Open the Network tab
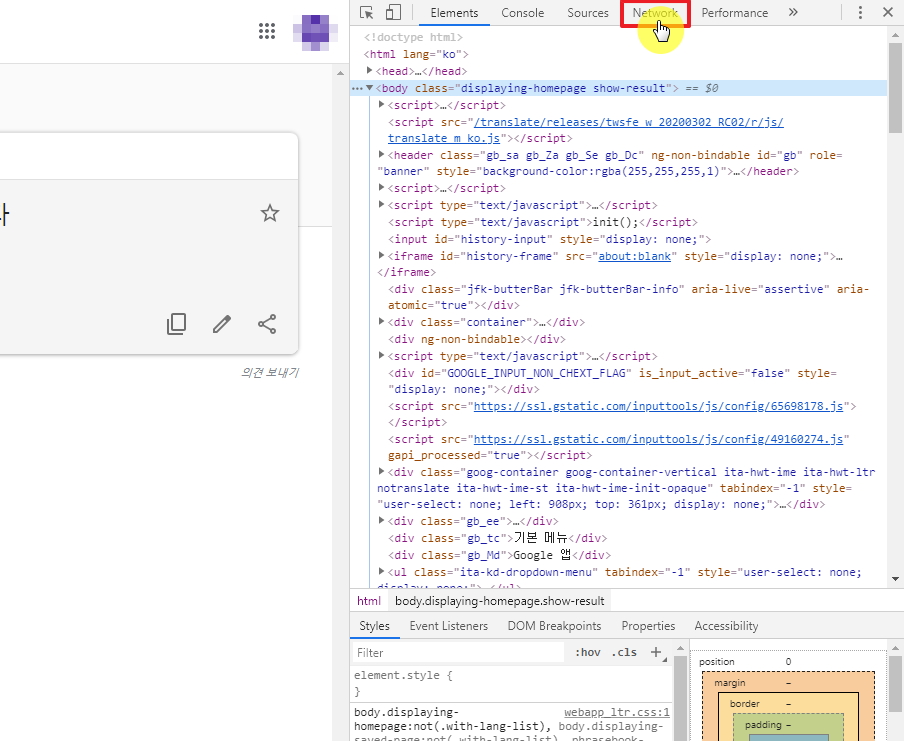 coord(655,13)
